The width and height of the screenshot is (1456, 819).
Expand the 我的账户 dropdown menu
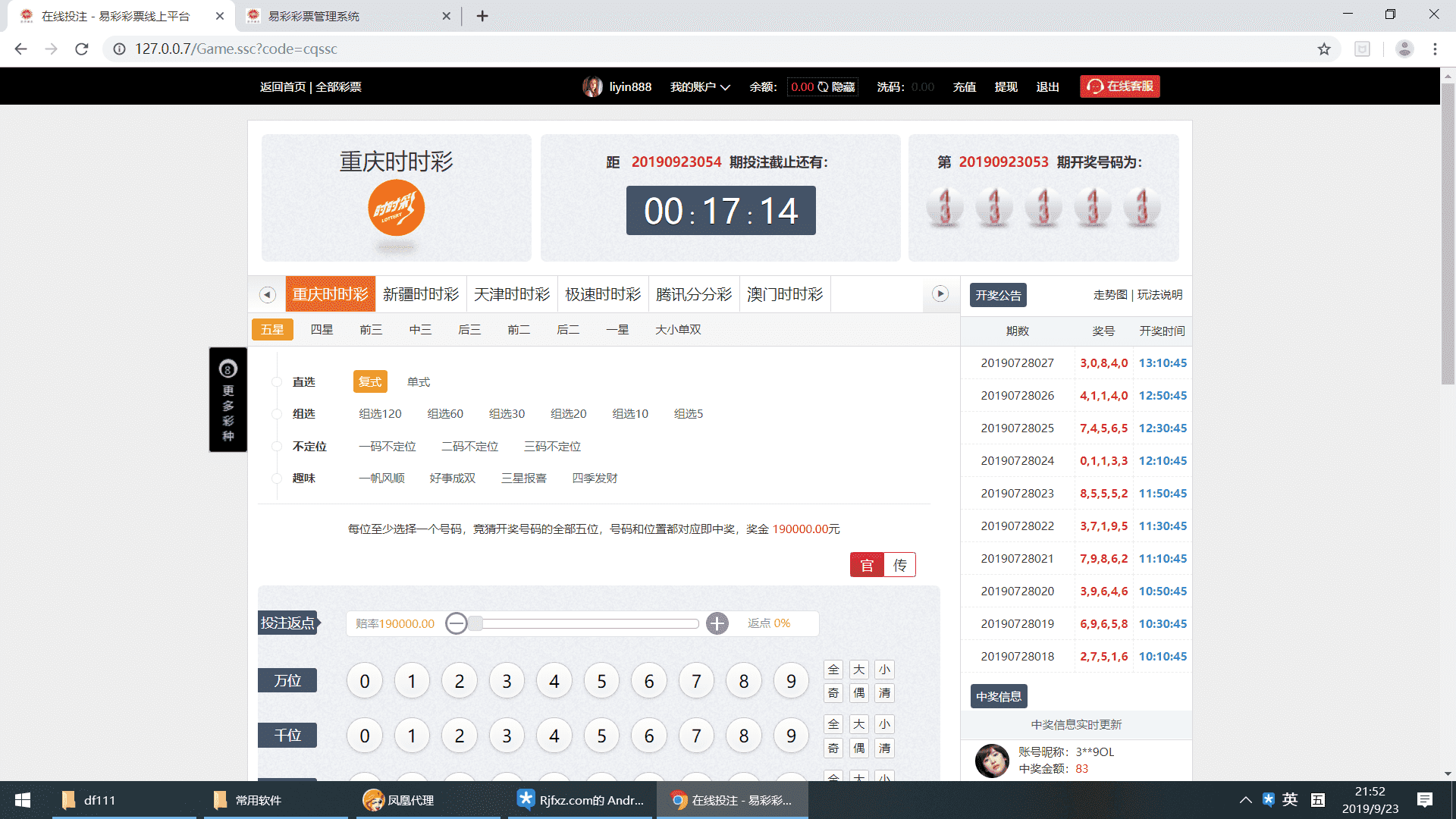[x=699, y=87]
